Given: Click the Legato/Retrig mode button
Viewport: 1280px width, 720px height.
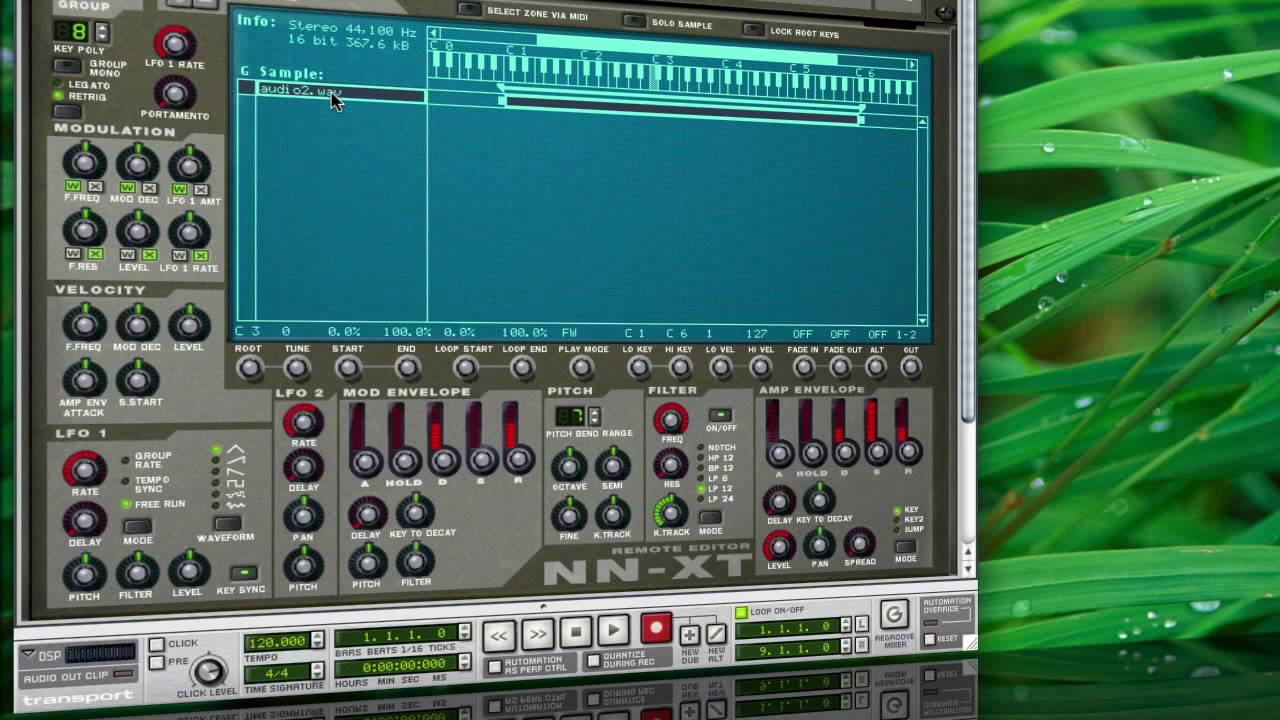Looking at the screenshot, I should [67, 110].
